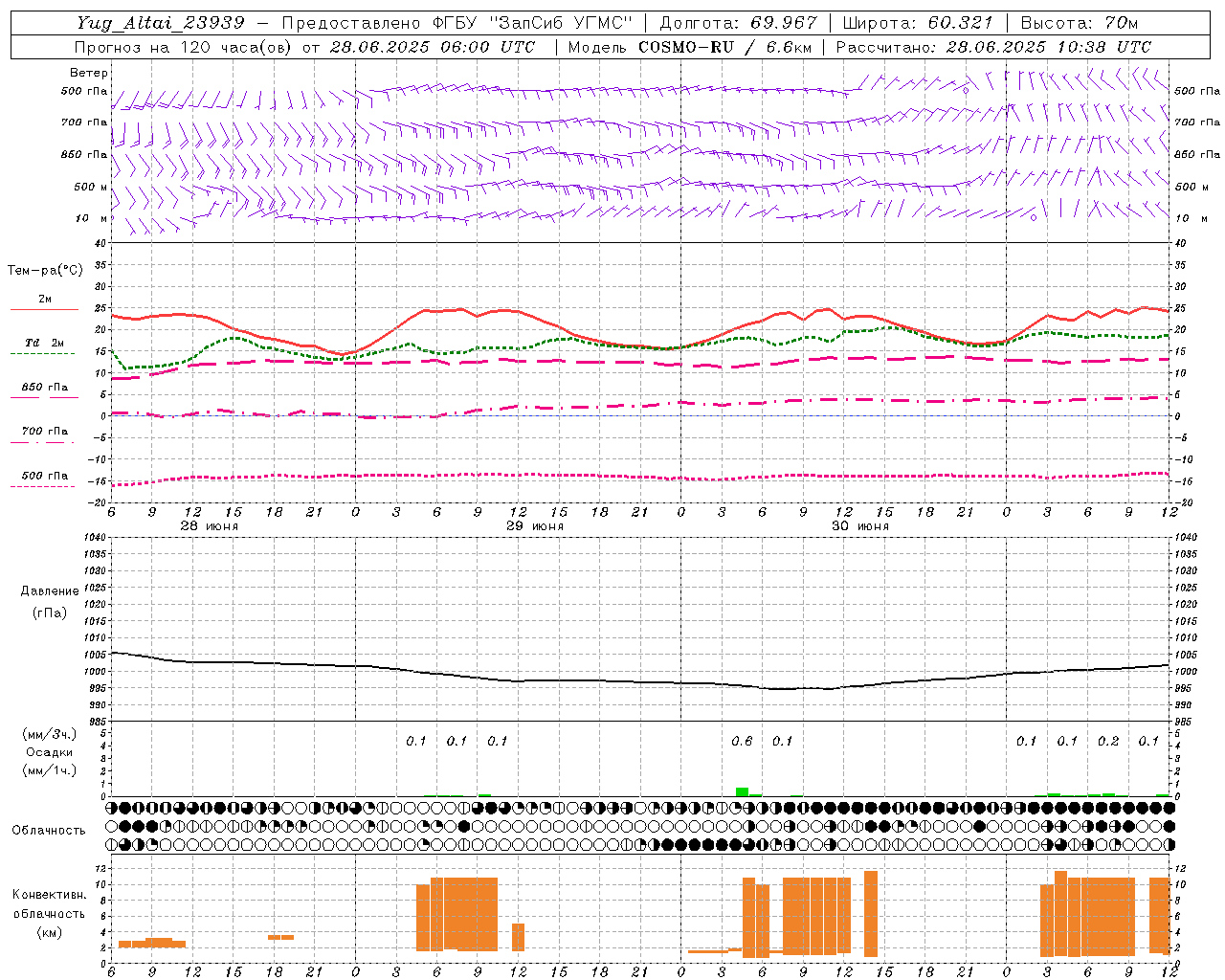
Task: Select the Давление pressure panel title
Action: [x=50, y=591]
